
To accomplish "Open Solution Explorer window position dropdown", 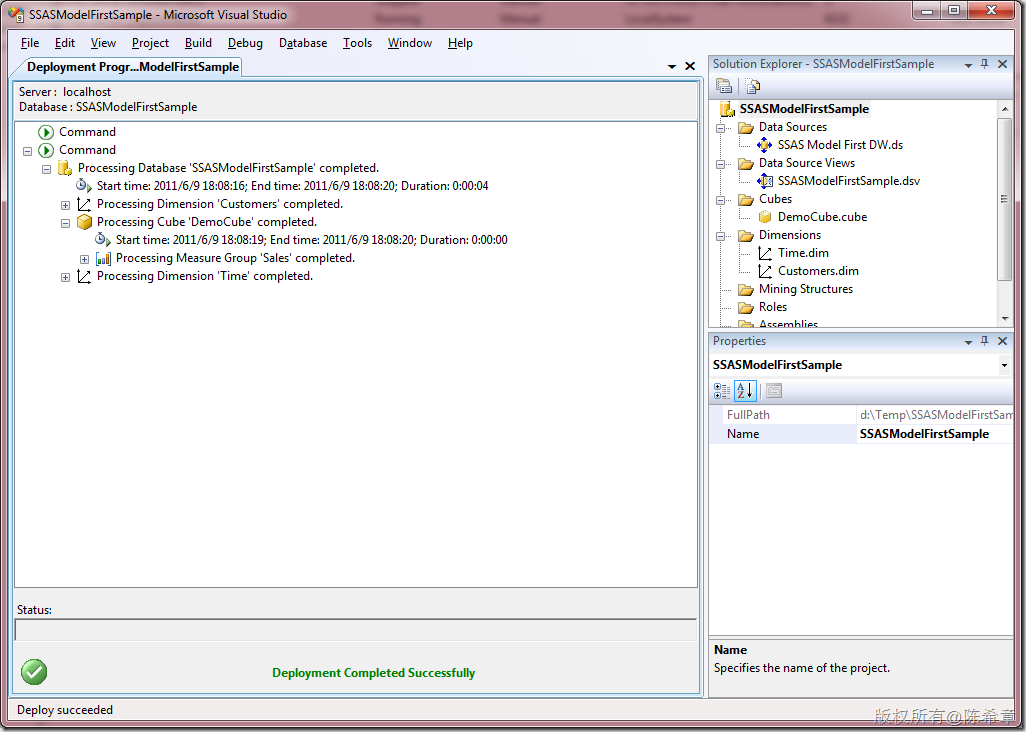I will [968, 65].
